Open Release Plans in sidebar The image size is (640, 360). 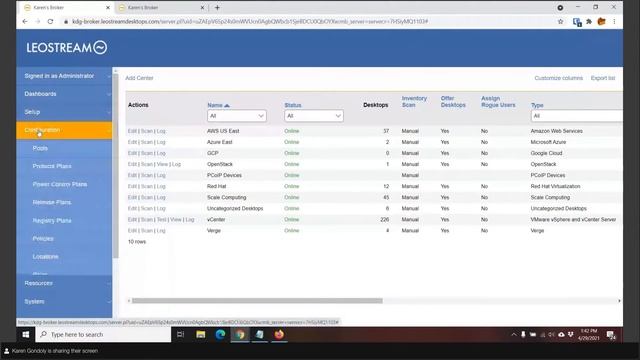(x=52, y=202)
